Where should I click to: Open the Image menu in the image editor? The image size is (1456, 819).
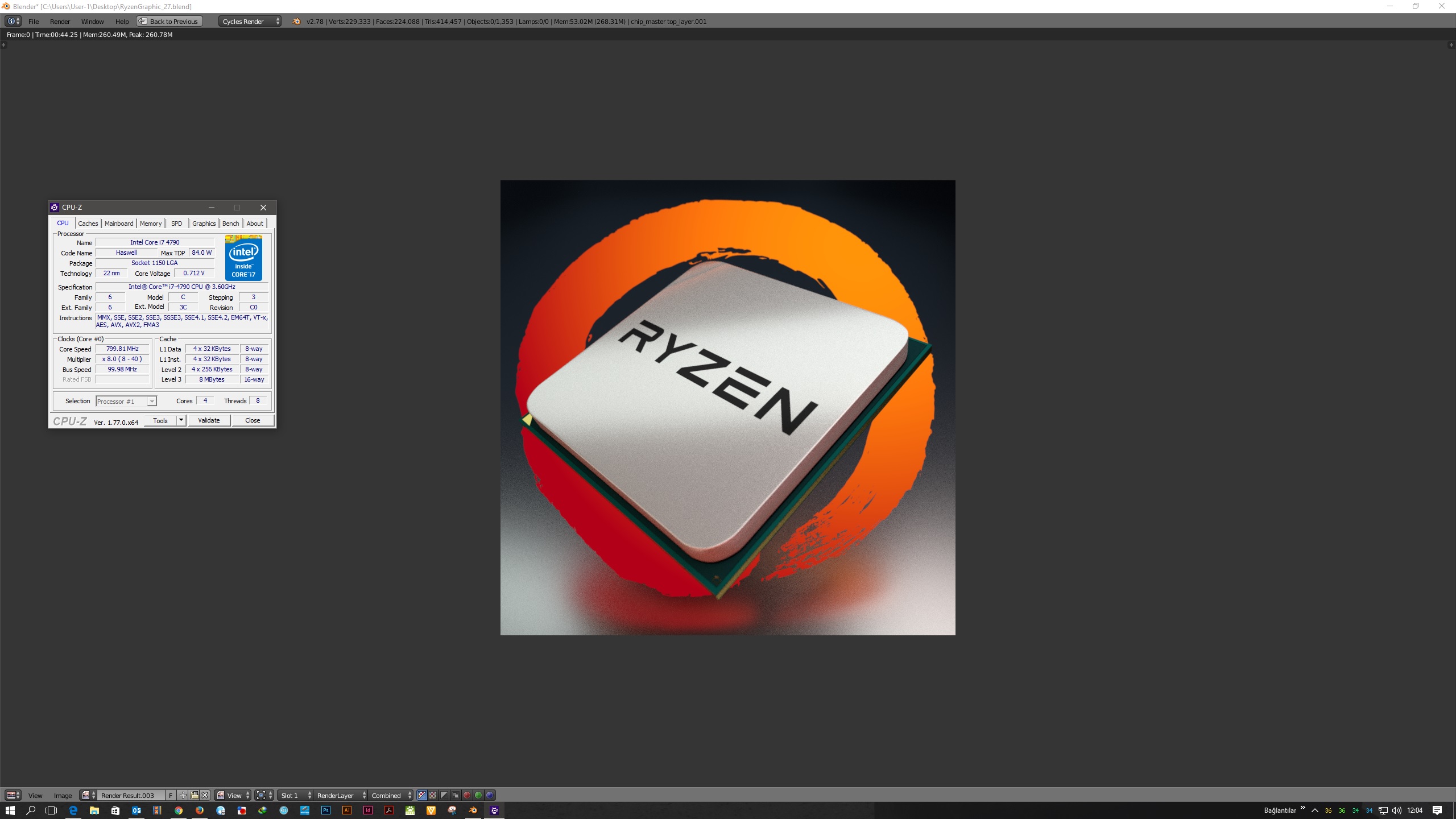[63, 795]
